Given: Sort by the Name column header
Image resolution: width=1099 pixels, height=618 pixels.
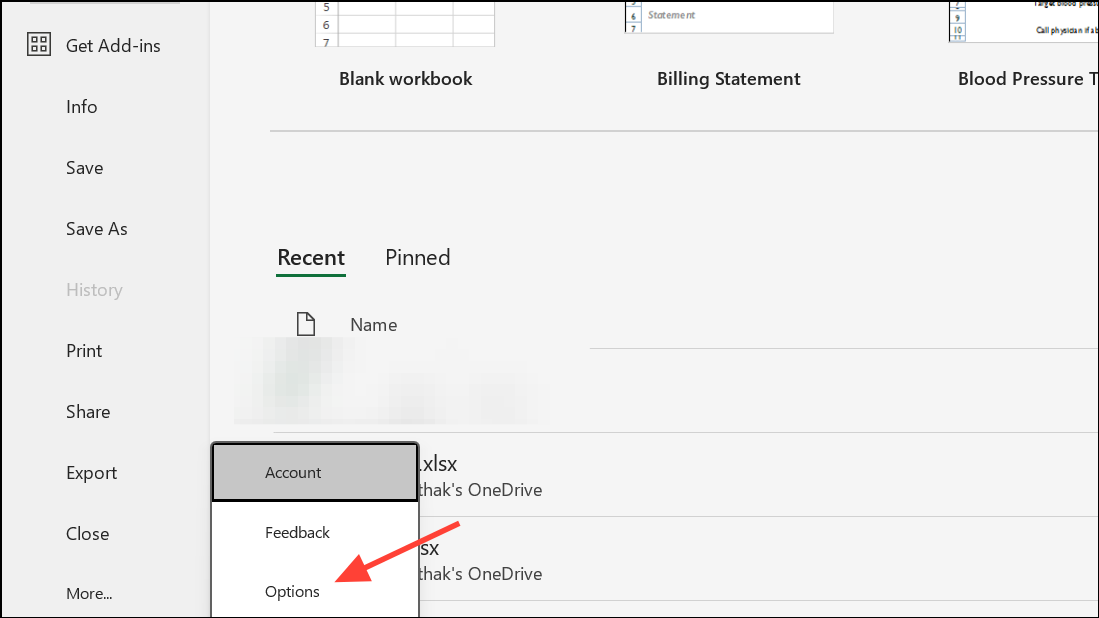Looking at the screenshot, I should (x=373, y=325).
